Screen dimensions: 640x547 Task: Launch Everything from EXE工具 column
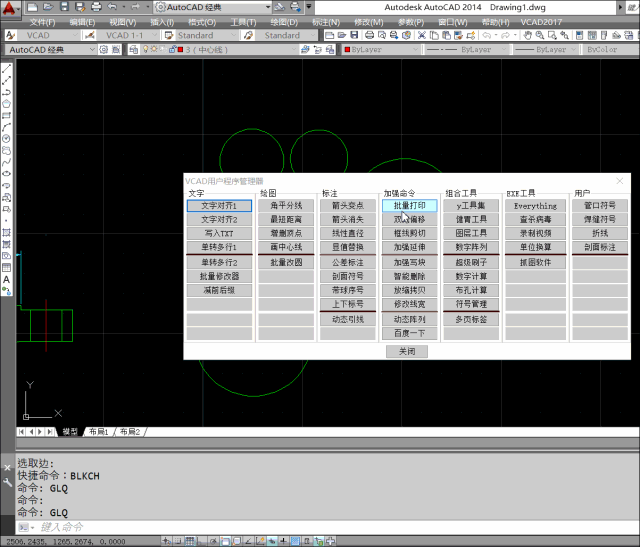(x=535, y=205)
